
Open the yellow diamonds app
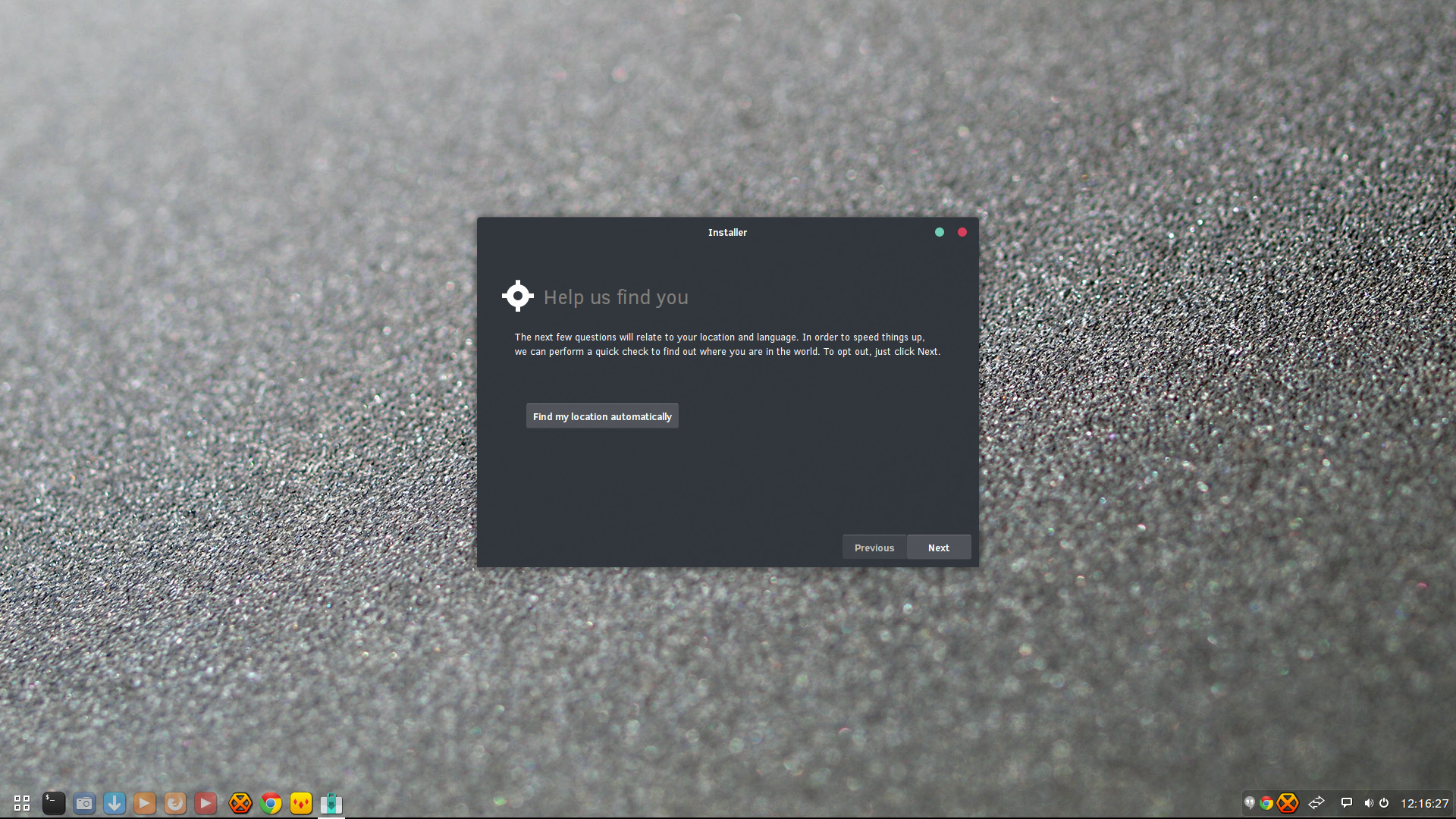pos(301,803)
